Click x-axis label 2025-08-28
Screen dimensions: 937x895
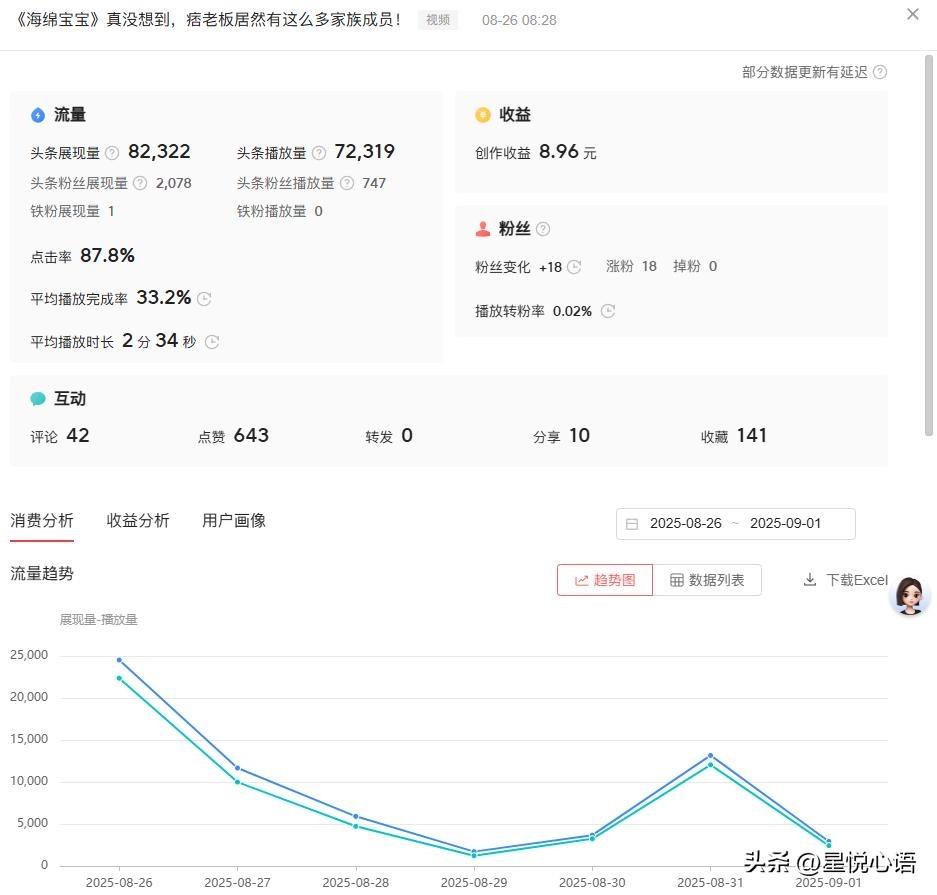pos(356,882)
